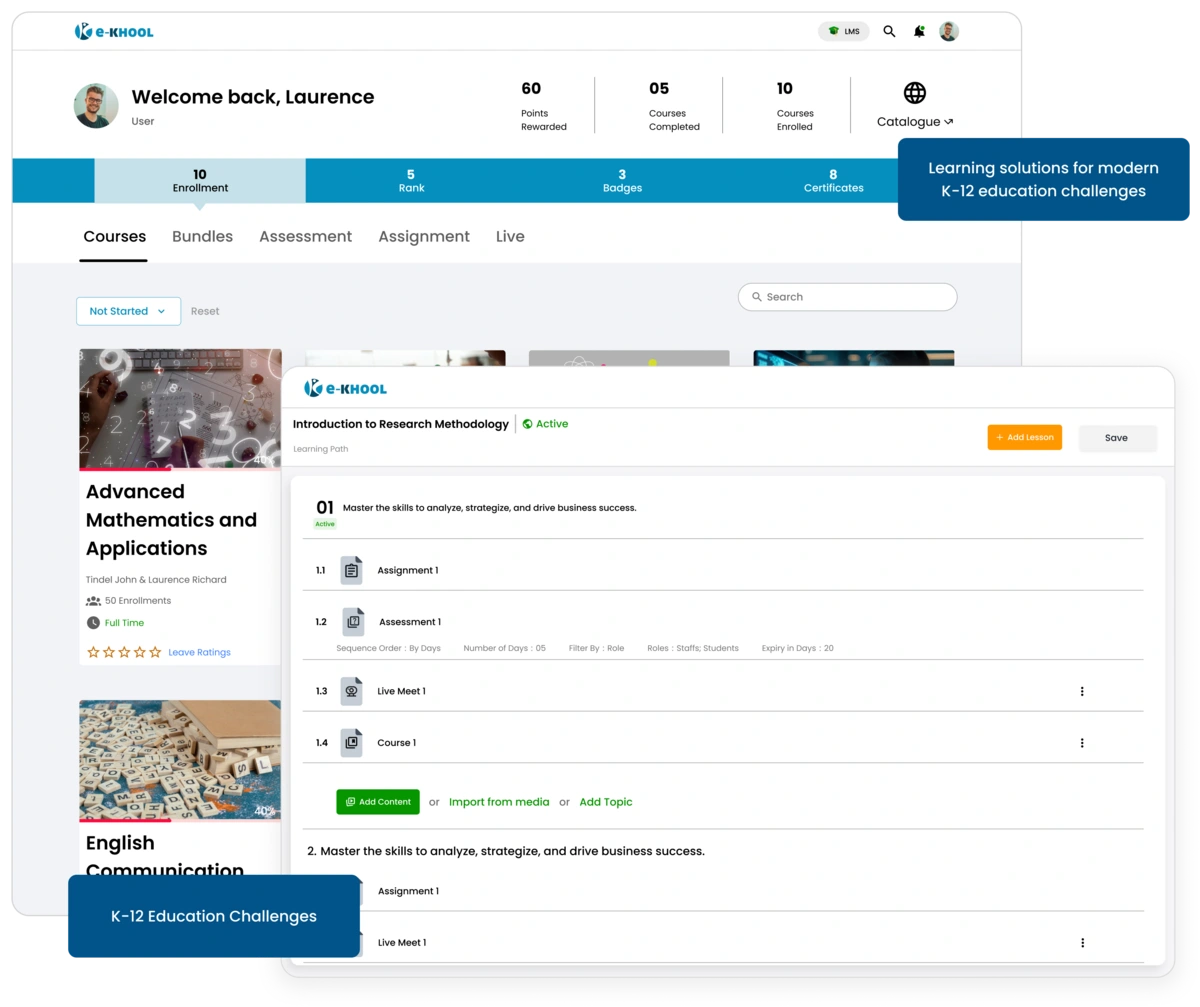Click the Import from media link
The image size is (1200, 1007).
coord(499,802)
